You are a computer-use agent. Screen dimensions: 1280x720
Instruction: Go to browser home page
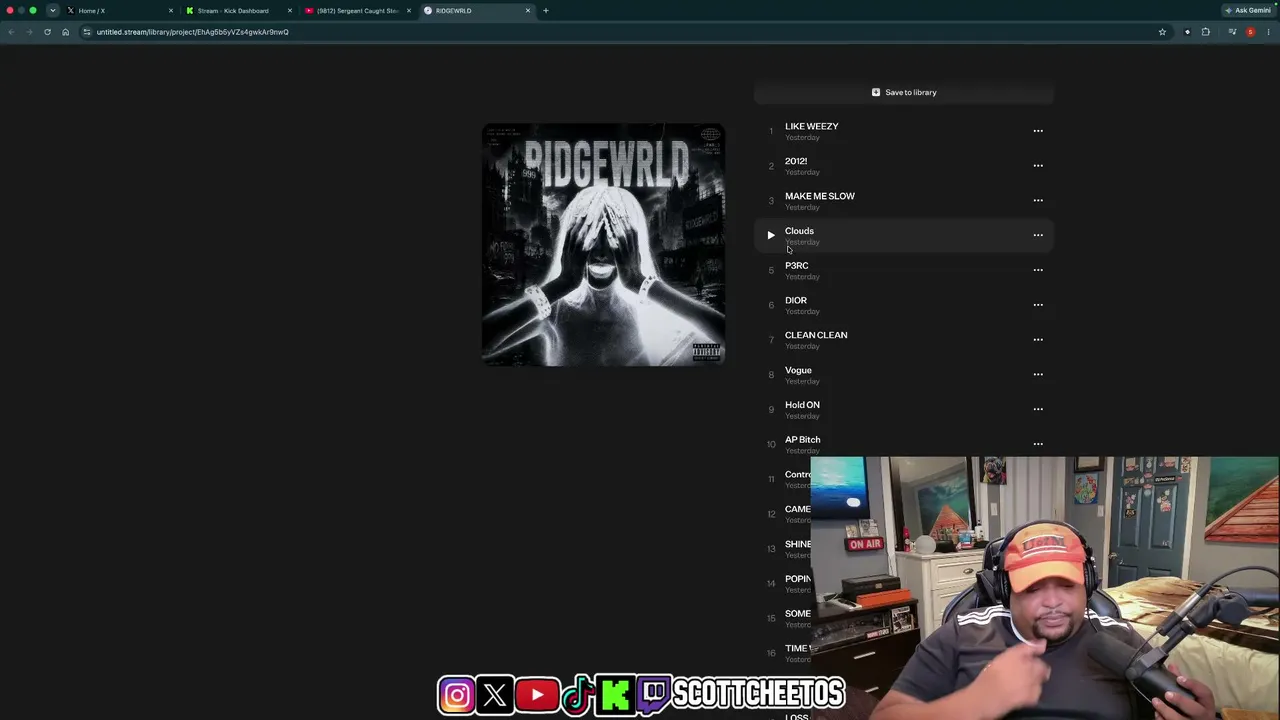pyautogui.click(x=66, y=32)
